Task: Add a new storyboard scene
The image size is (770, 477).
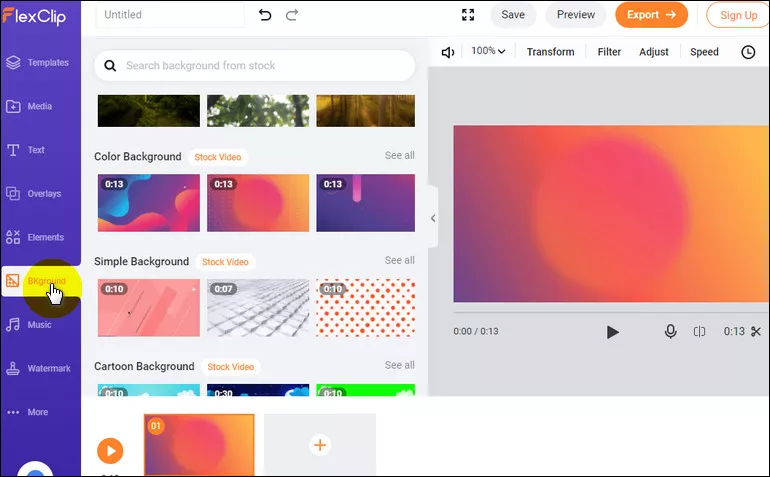Action: click(320, 445)
